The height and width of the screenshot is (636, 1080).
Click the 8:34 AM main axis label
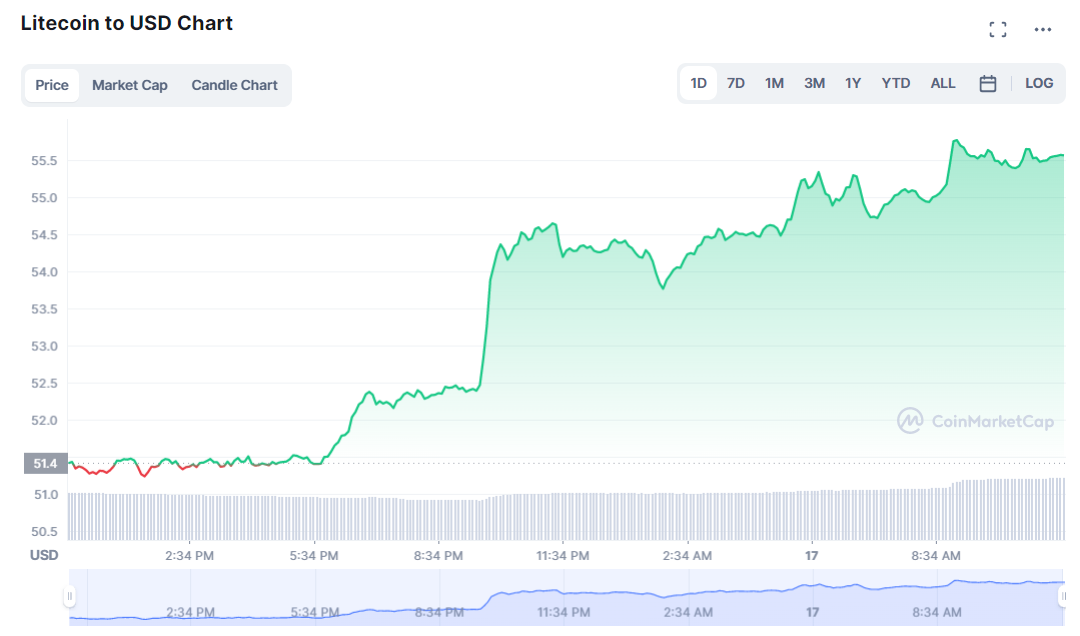pos(935,555)
